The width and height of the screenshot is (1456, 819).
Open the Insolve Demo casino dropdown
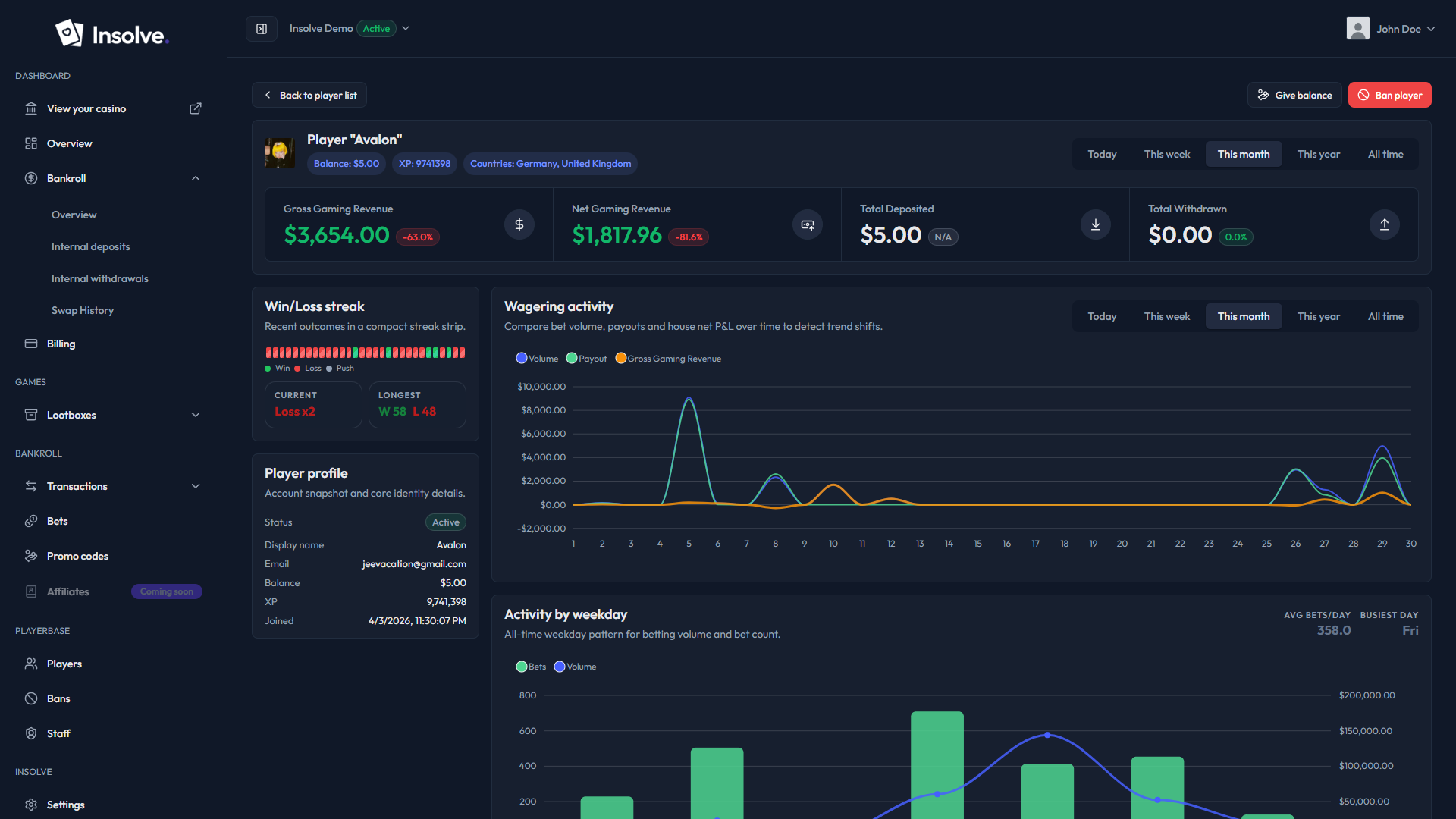pos(350,29)
